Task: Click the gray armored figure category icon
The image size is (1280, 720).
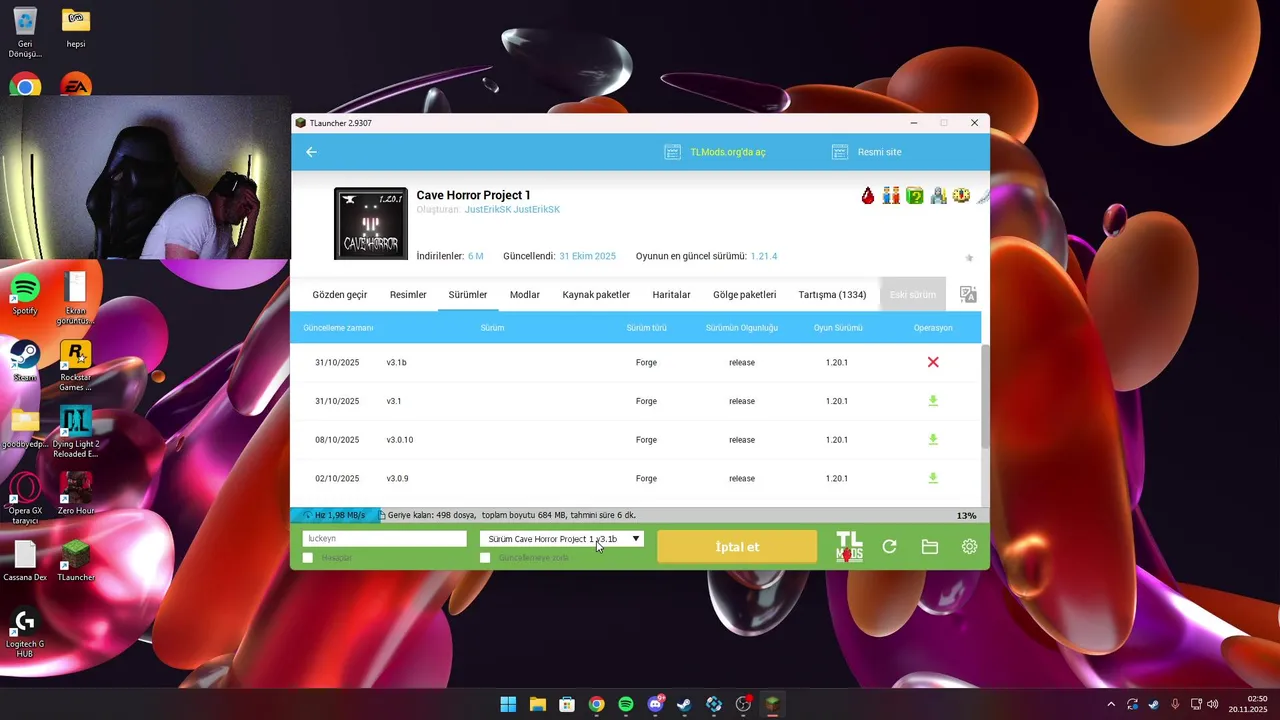Action: [x=938, y=196]
